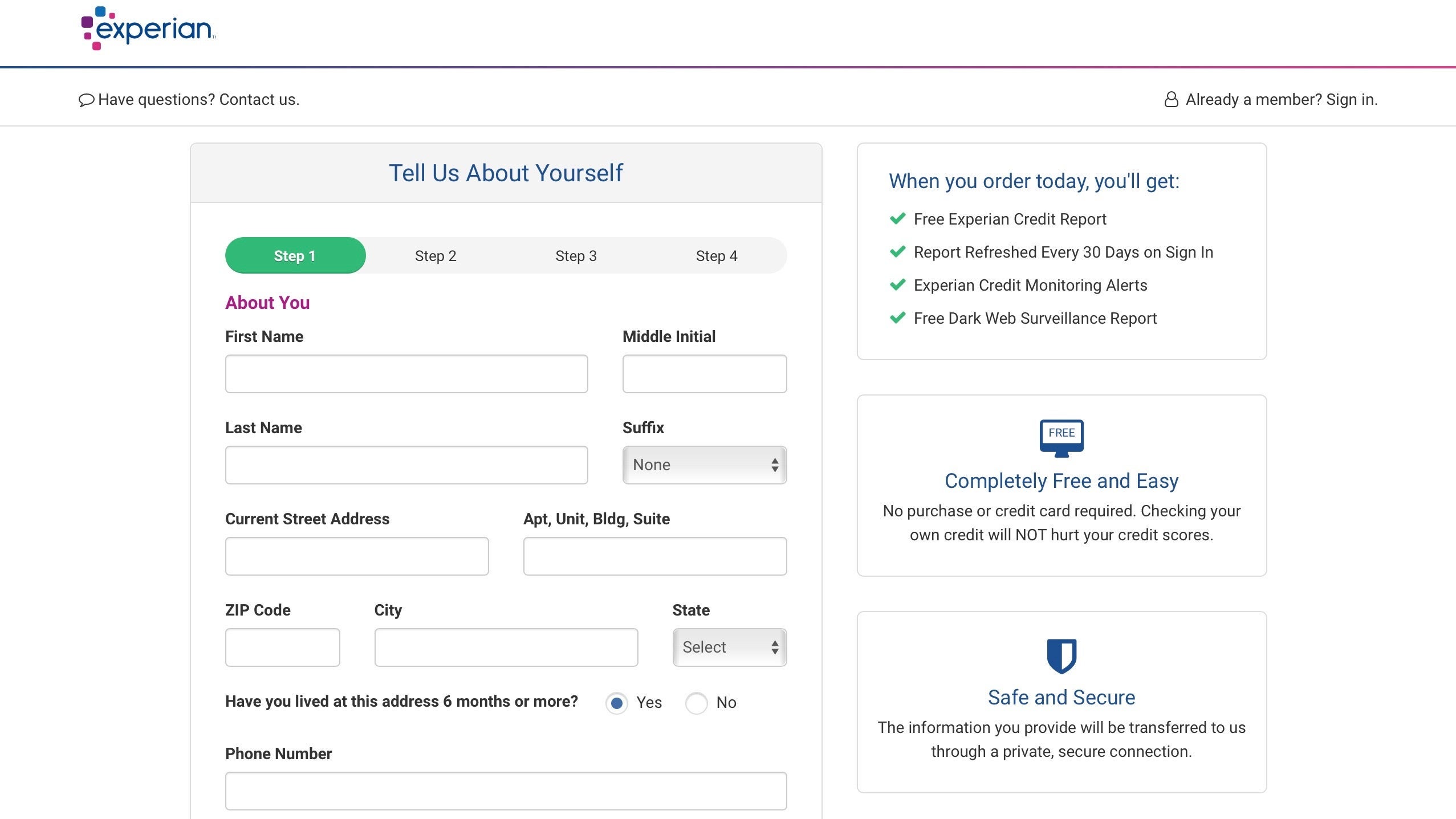Screen dimensions: 1456x819
Task: Select No for lived at address
Action: pyautogui.click(x=696, y=703)
